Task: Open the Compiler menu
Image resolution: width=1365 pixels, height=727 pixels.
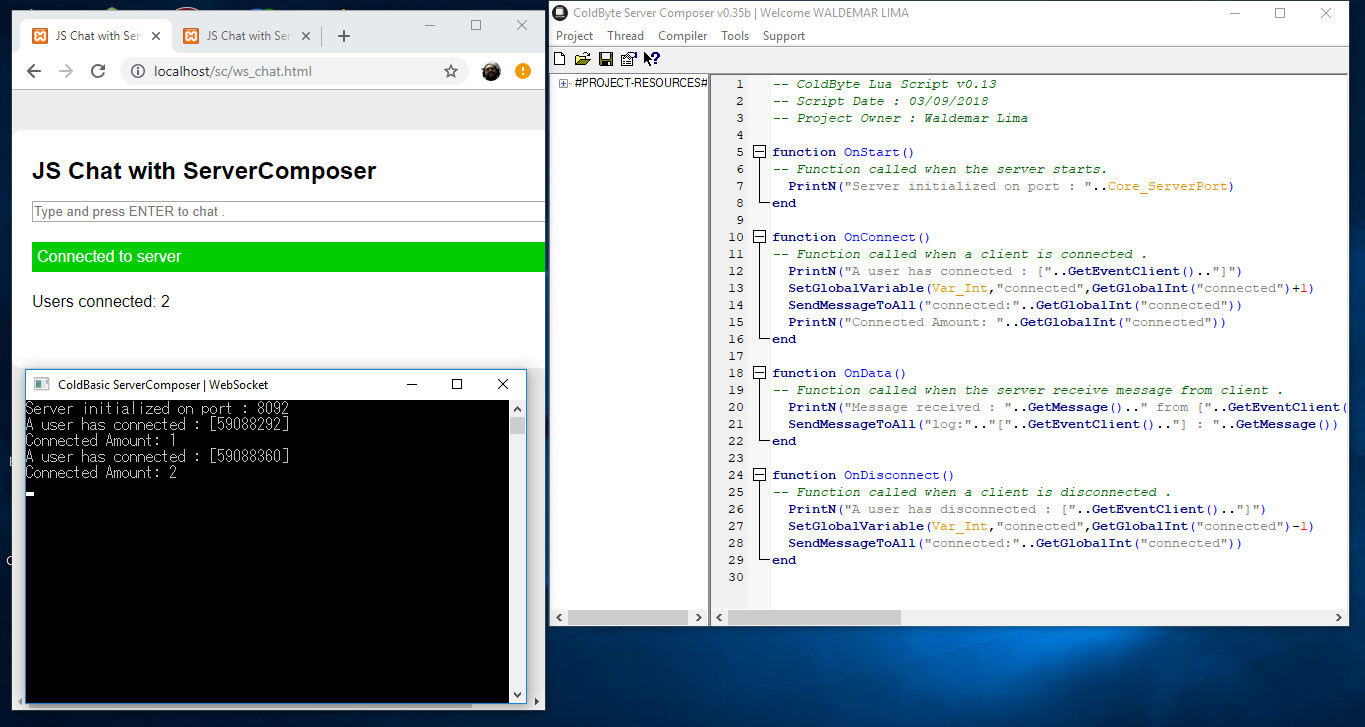Action: (682, 35)
